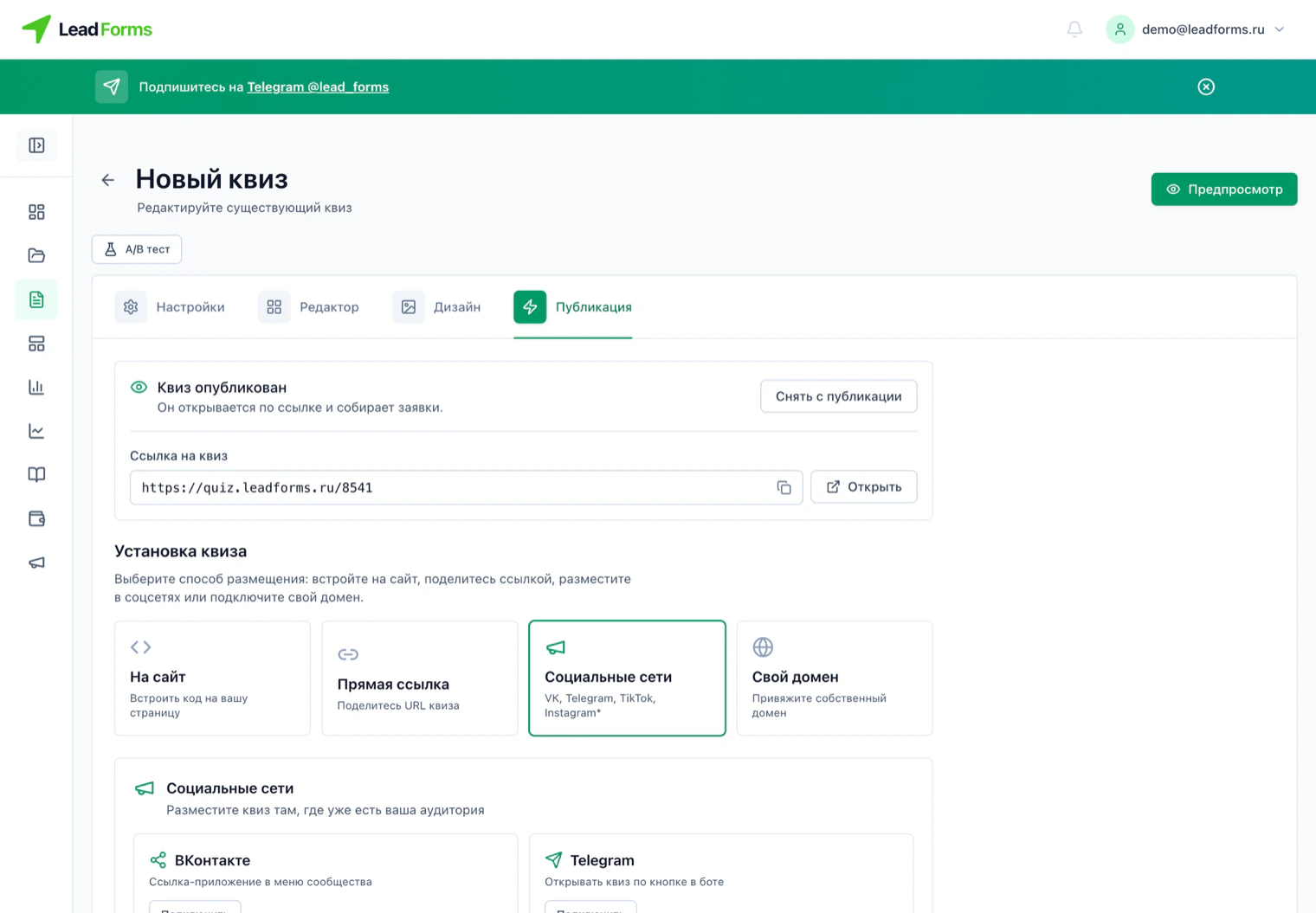
Task: Open the line chart sidebar icon
Action: pos(36,431)
